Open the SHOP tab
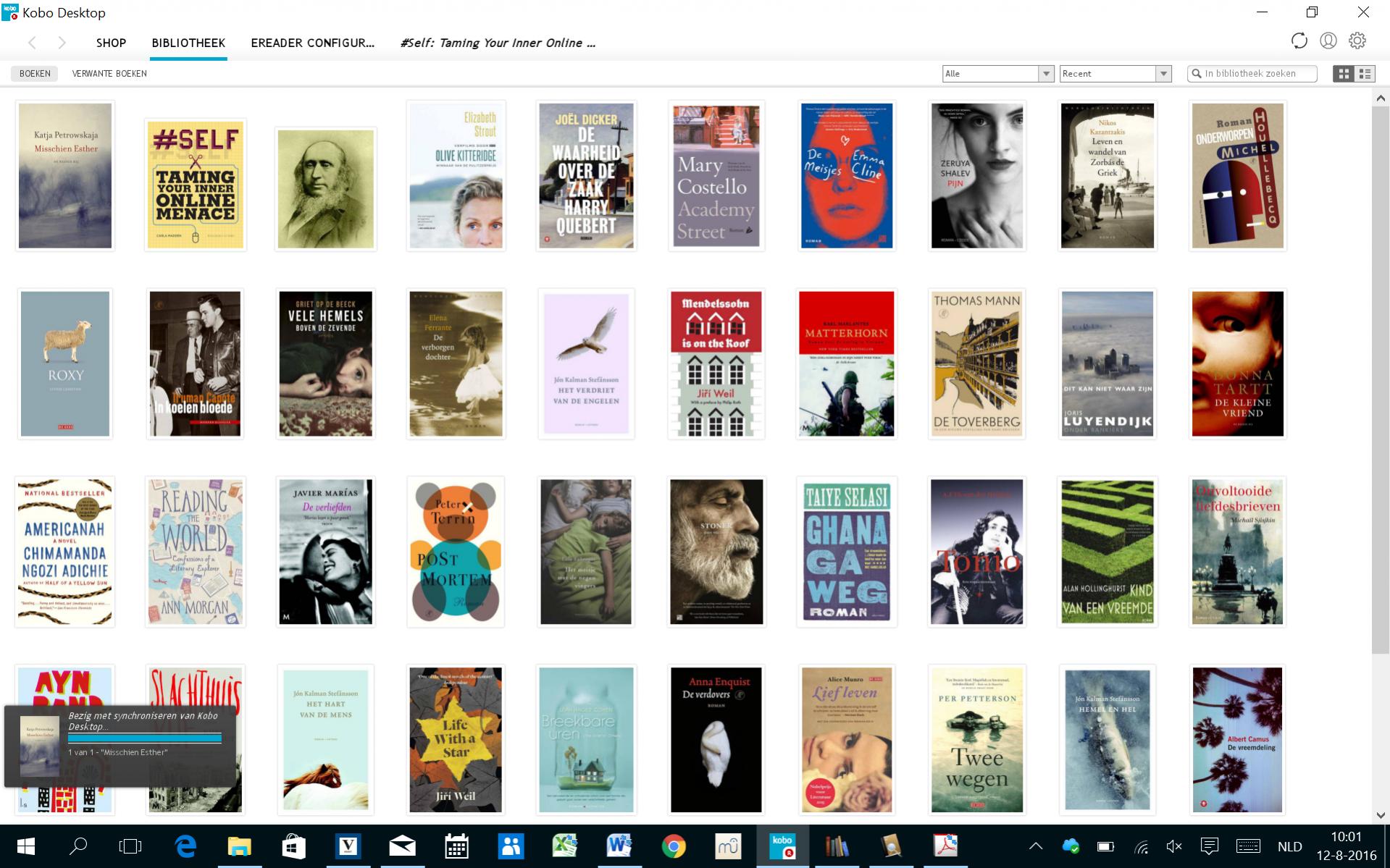The width and height of the screenshot is (1390, 868). (x=112, y=43)
